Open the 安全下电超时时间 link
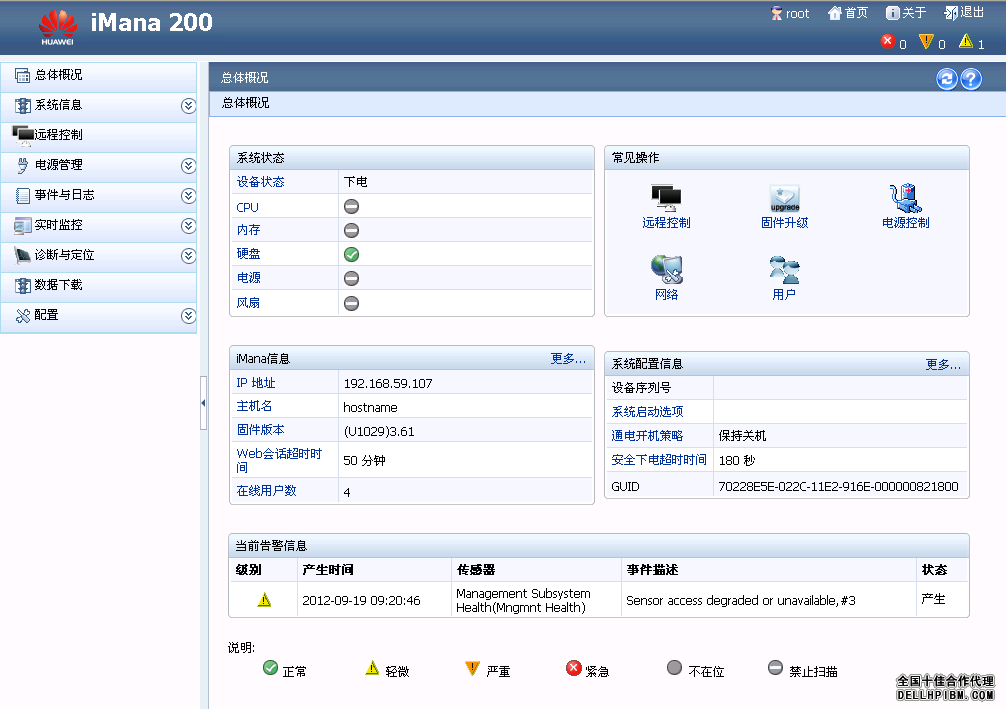Viewport: 1006px width, 709px height. [x=659, y=459]
